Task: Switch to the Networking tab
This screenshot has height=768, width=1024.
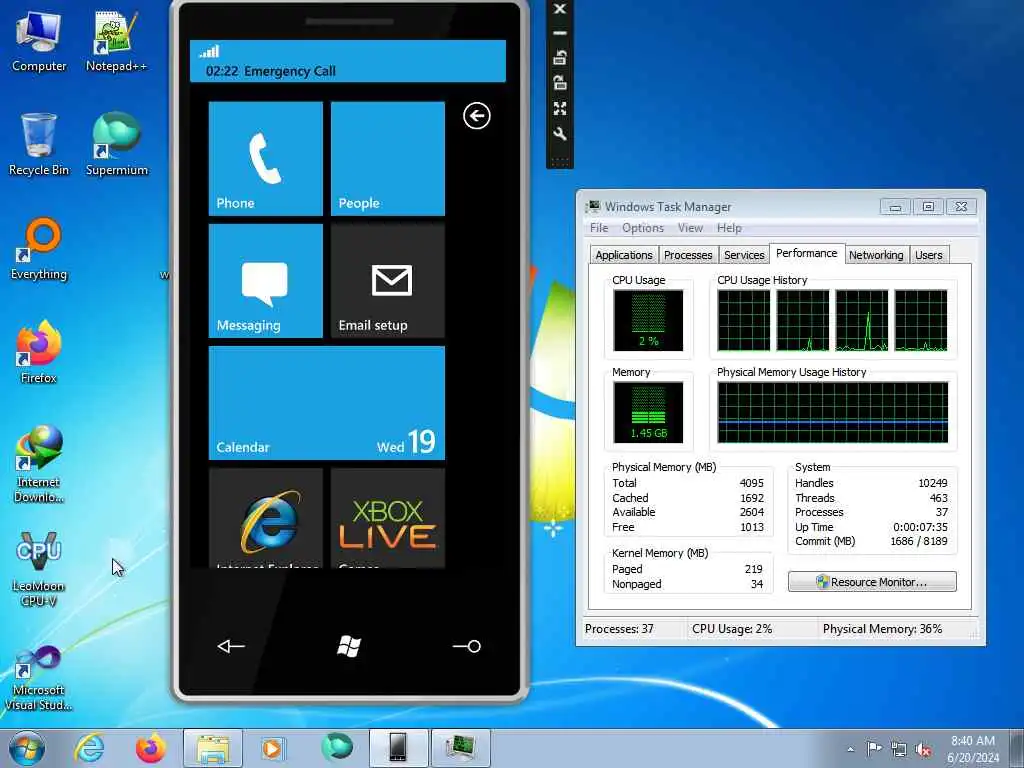Action: (x=876, y=255)
